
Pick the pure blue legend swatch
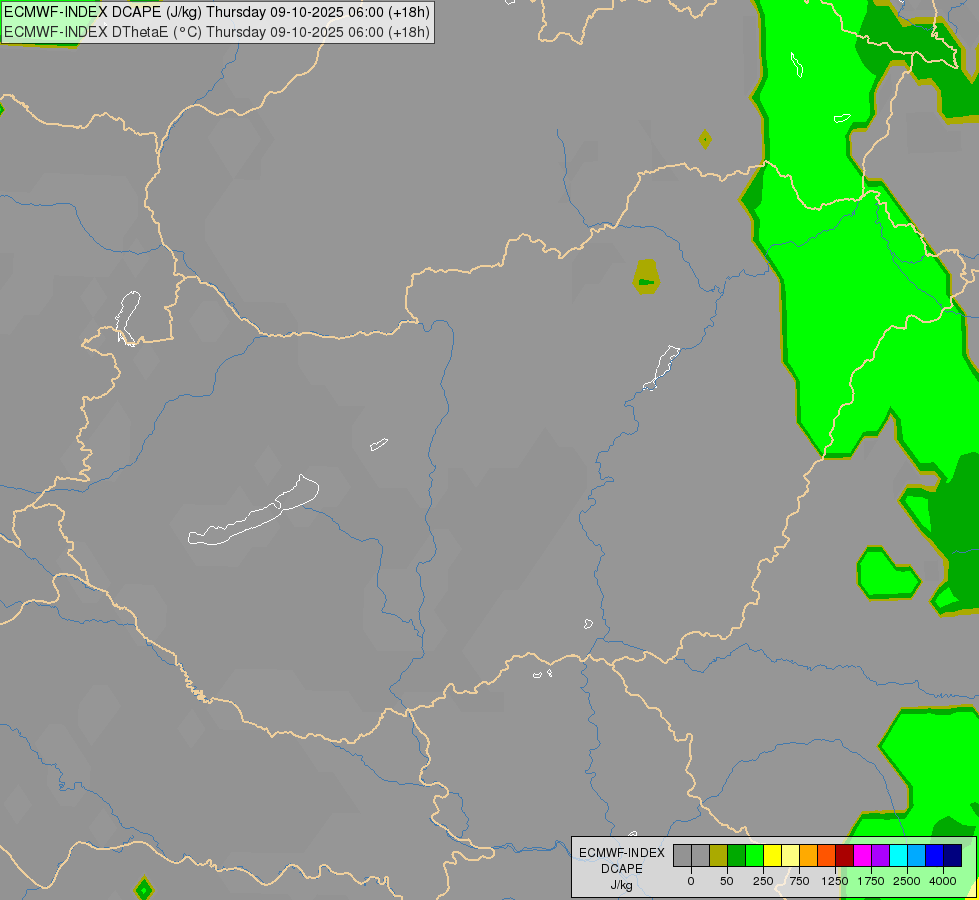[935, 855]
